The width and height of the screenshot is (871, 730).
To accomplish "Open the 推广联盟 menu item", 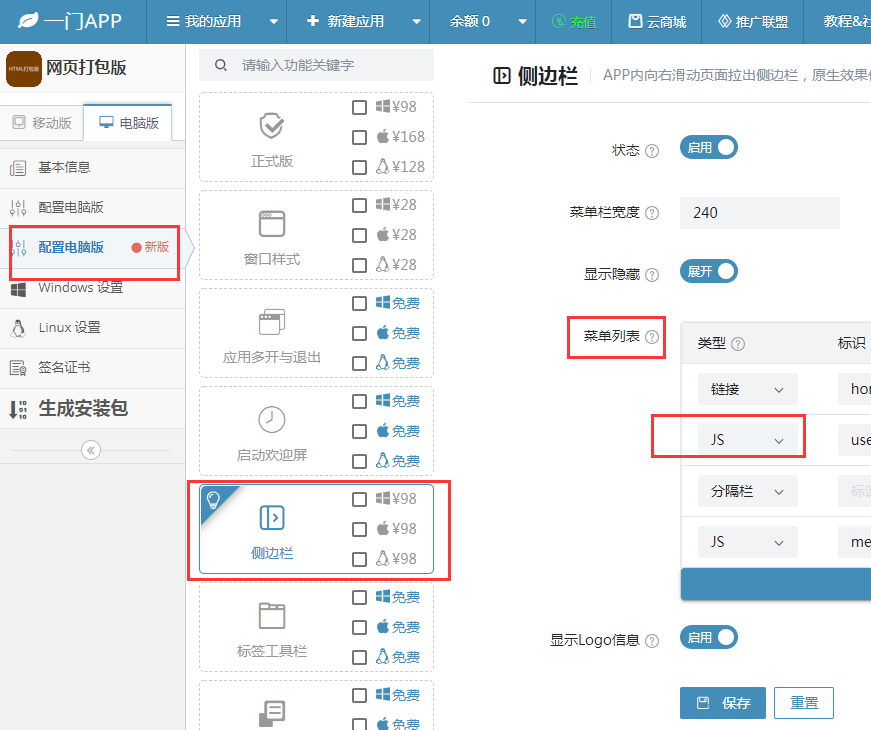I will [753, 22].
